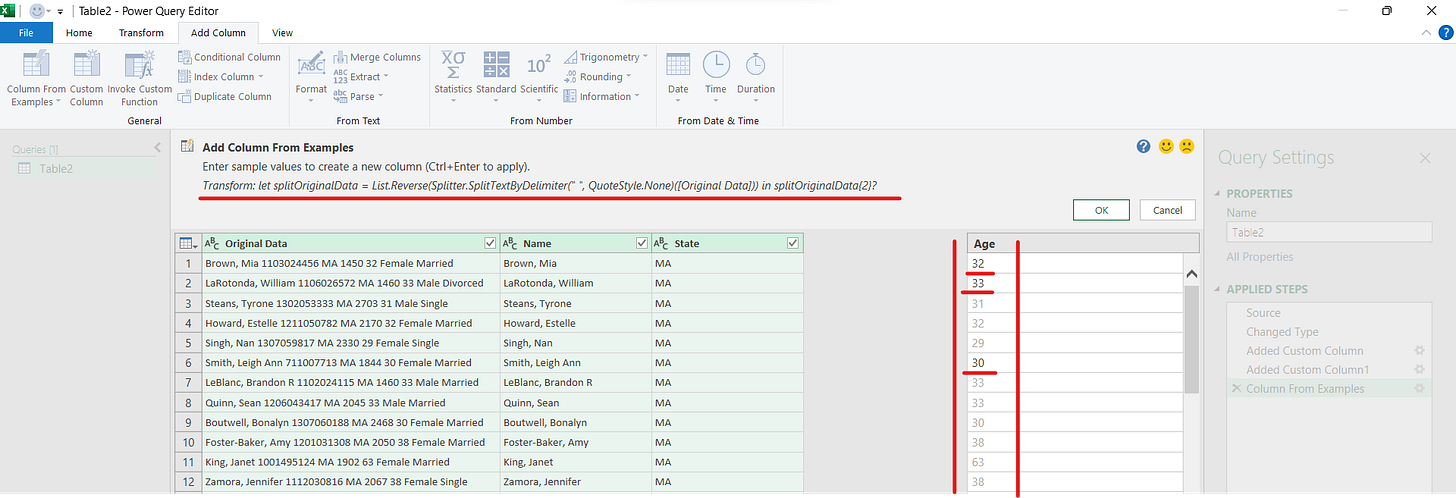Click row number 7 header

coord(187,383)
